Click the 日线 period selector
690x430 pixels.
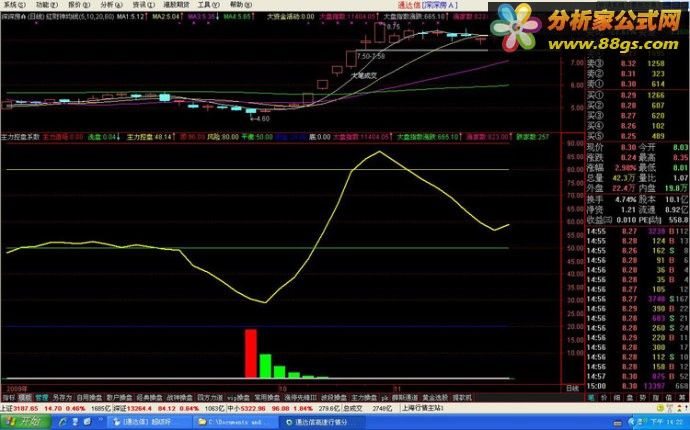573,389
